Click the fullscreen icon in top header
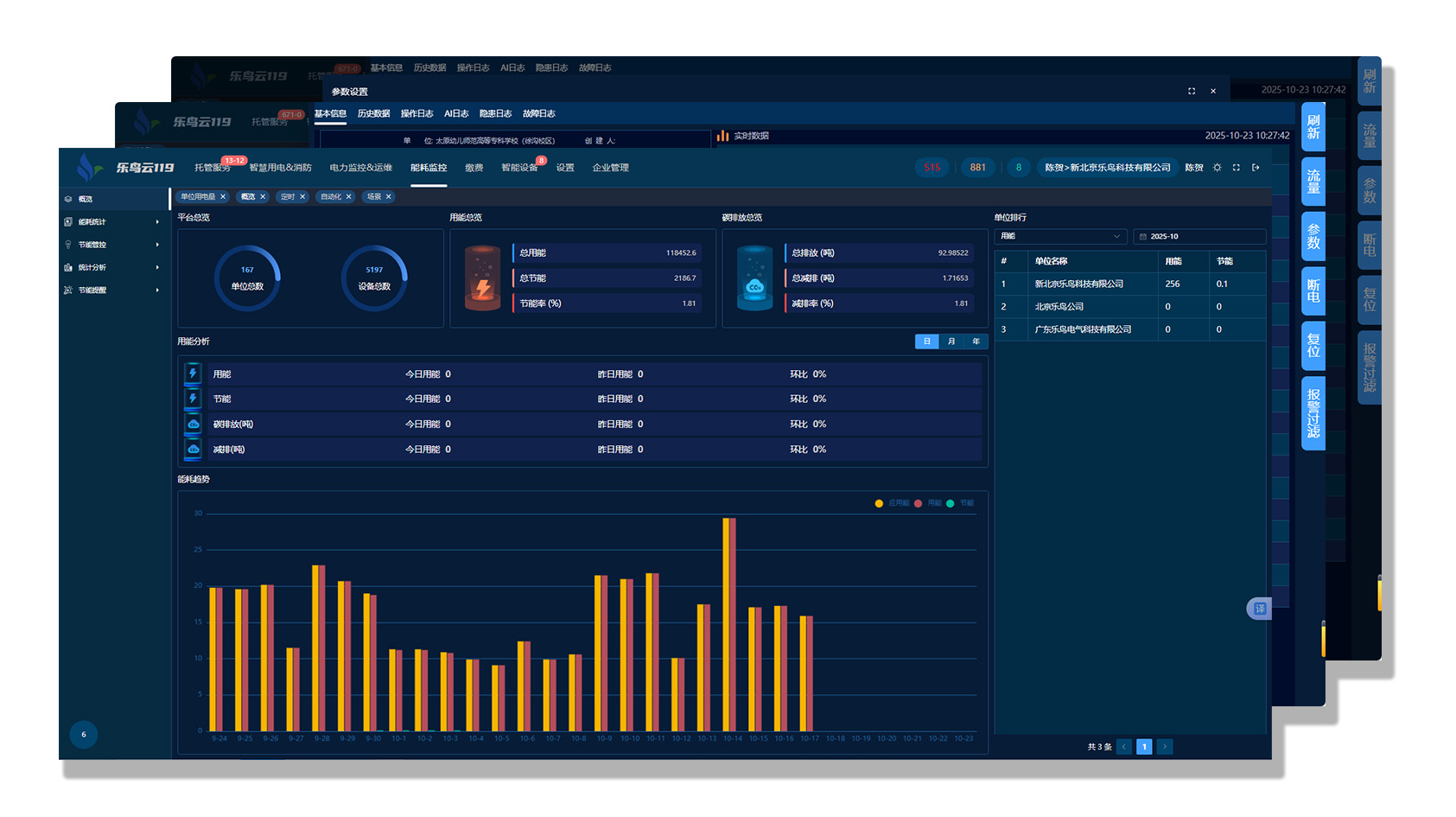Viewport: 1456px width, 817px height. [1237, 168]
